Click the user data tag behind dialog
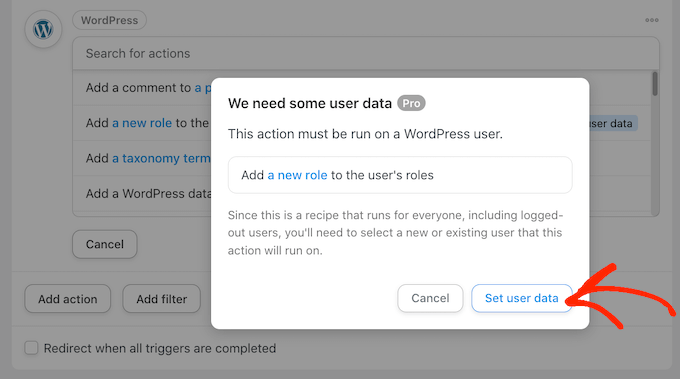Screen dimensions: 680x379 click(613, 124)
